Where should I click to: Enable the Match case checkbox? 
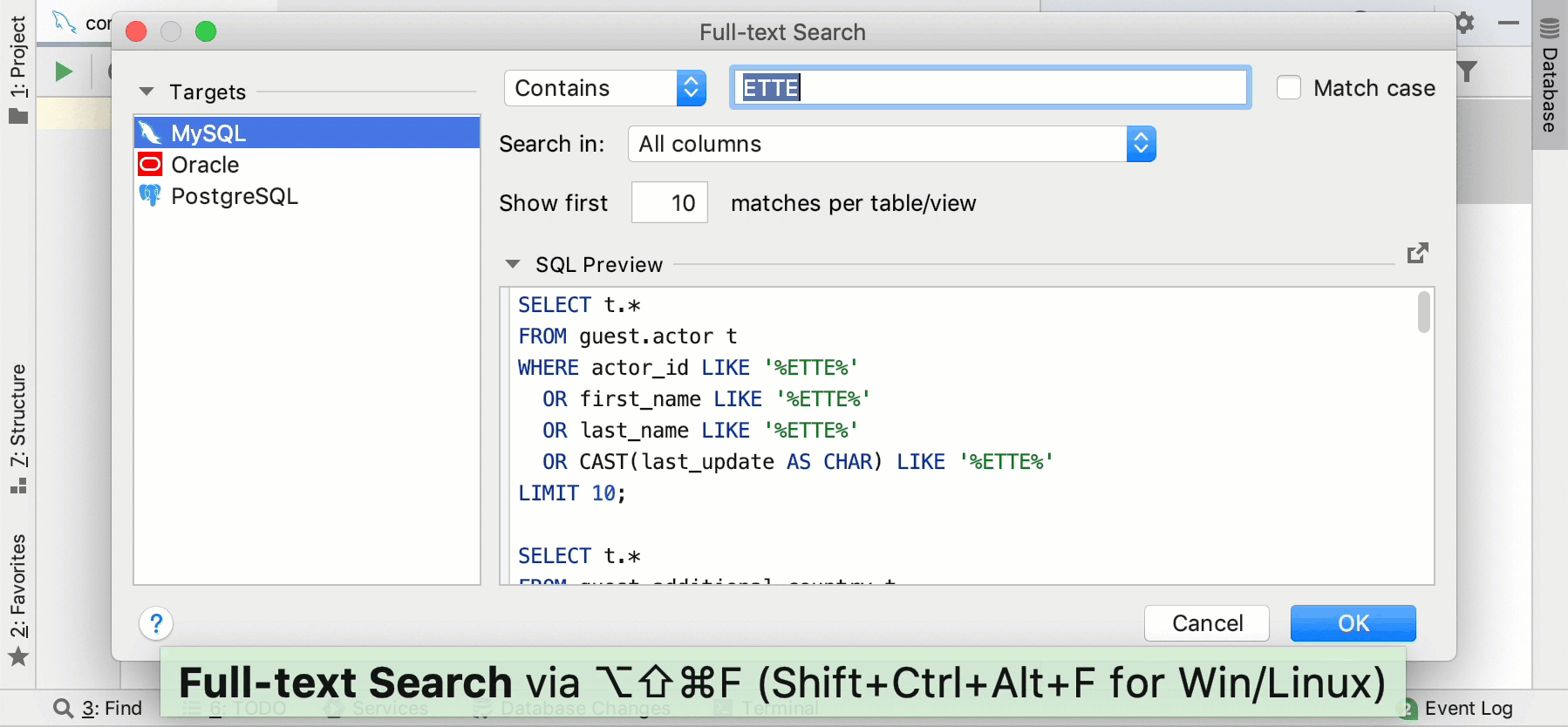click(1289, 88)
